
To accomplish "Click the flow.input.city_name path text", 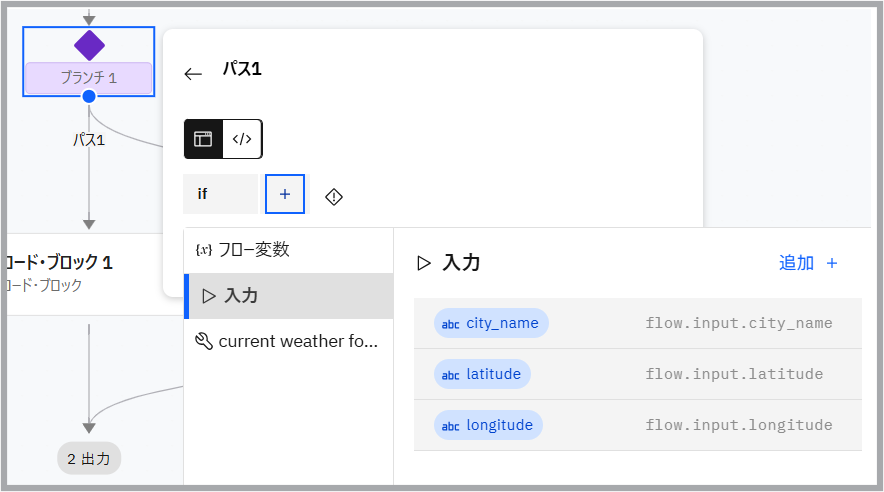I will 739,323.
